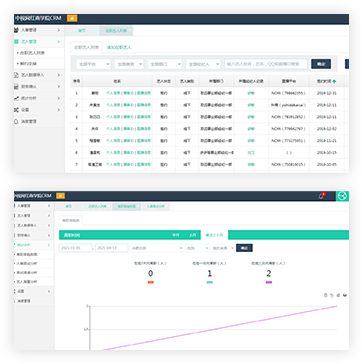Click the download icon above the line chart
Viewport: 363px width, 364px height.
point(345,295)
